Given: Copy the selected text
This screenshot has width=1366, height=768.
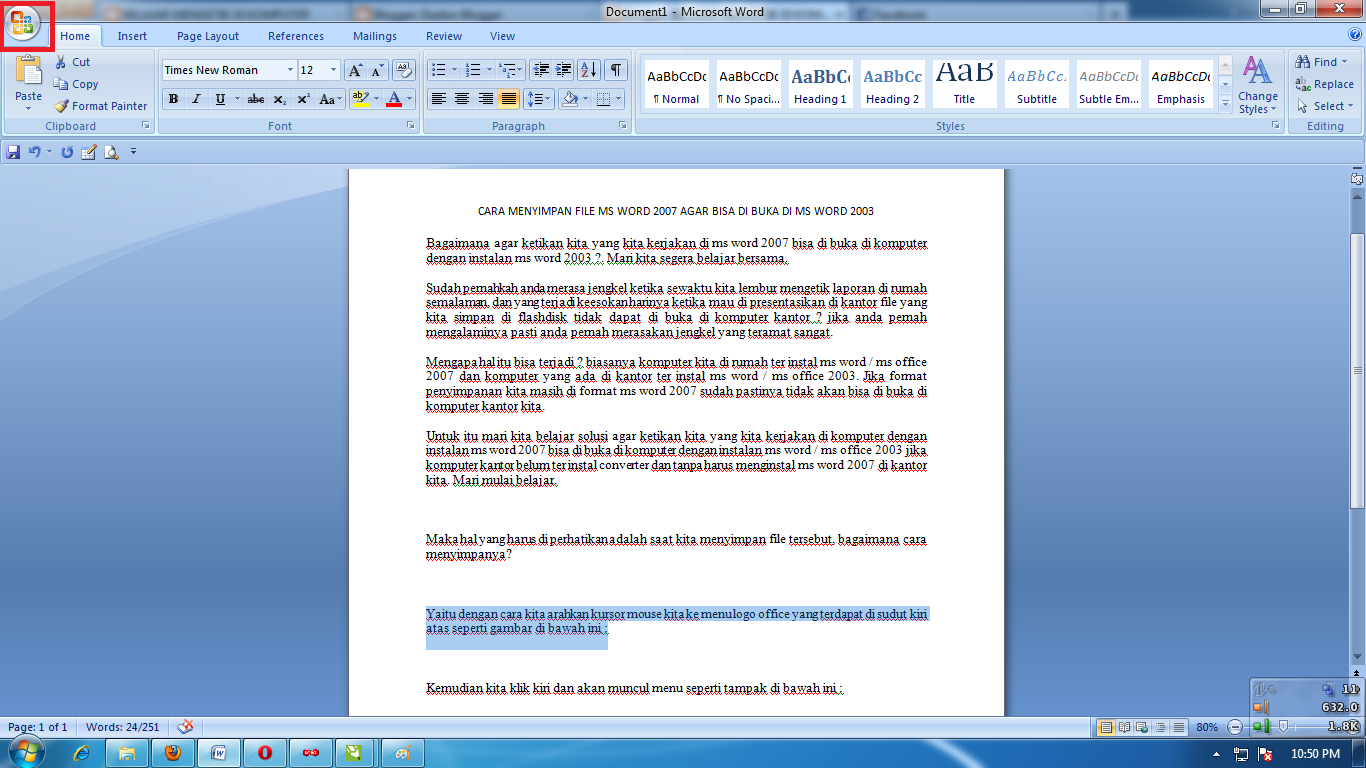Looking at the screenshot, I should 76,84.
